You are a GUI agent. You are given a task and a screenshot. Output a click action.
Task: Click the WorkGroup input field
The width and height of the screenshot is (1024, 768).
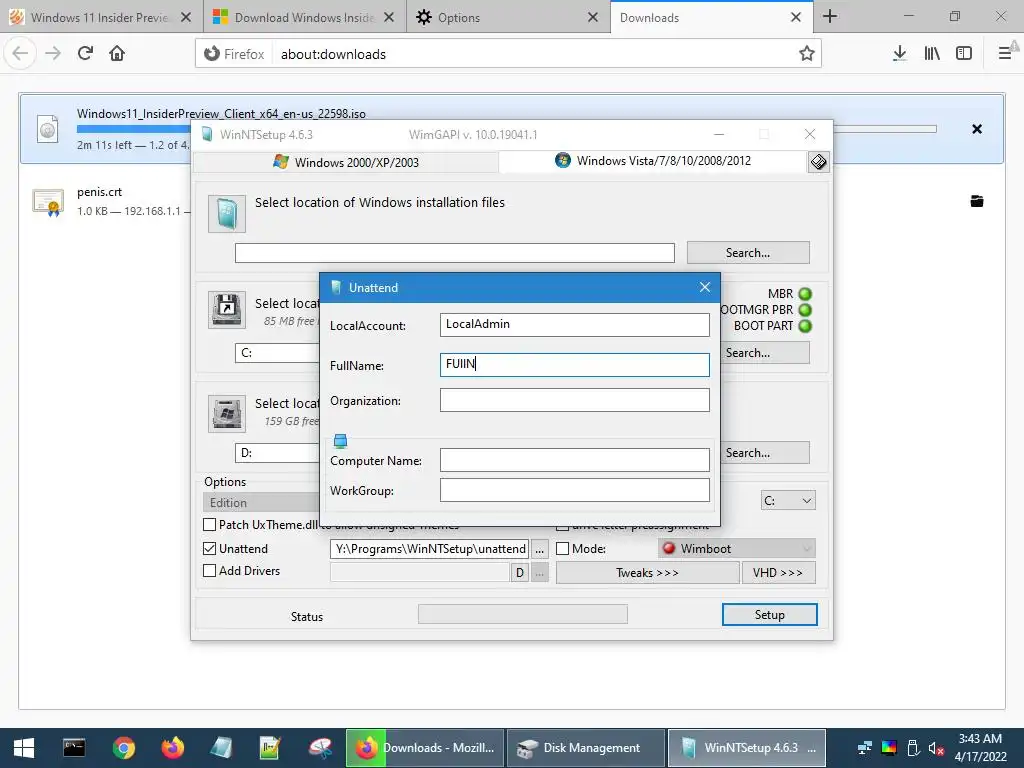[575, 490]
